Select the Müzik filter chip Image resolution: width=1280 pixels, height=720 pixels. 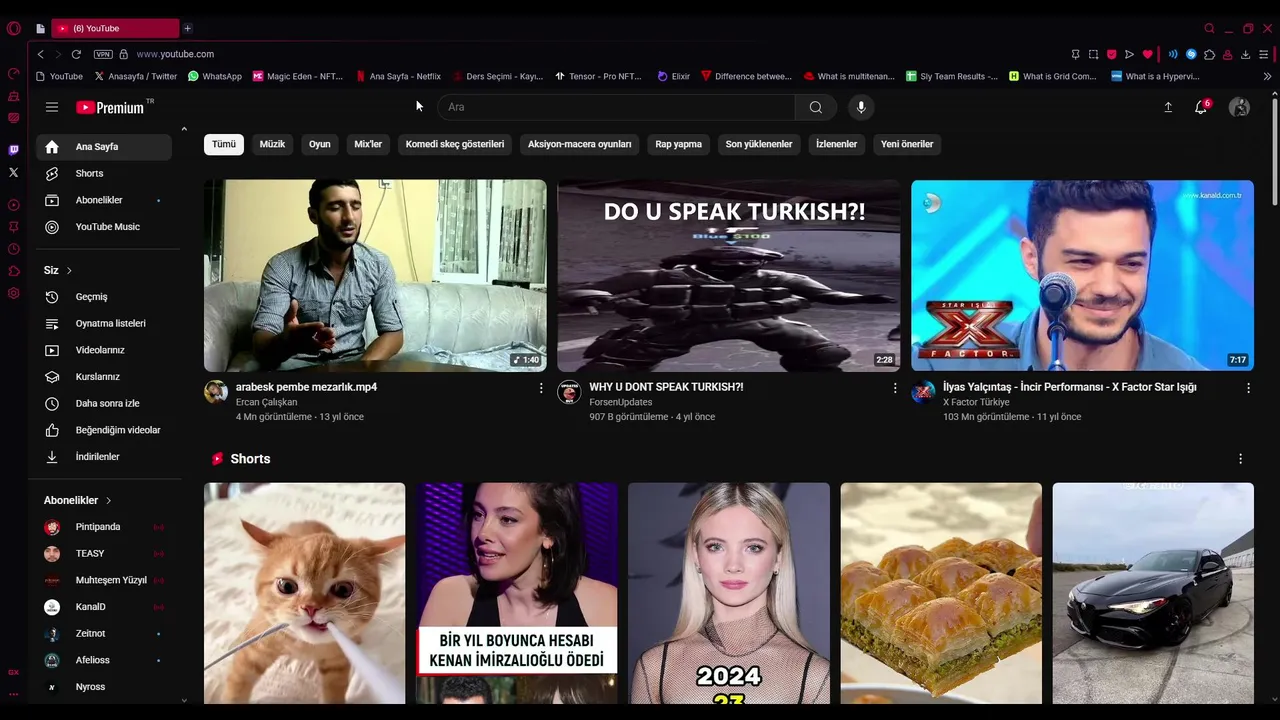coord(272,144)
